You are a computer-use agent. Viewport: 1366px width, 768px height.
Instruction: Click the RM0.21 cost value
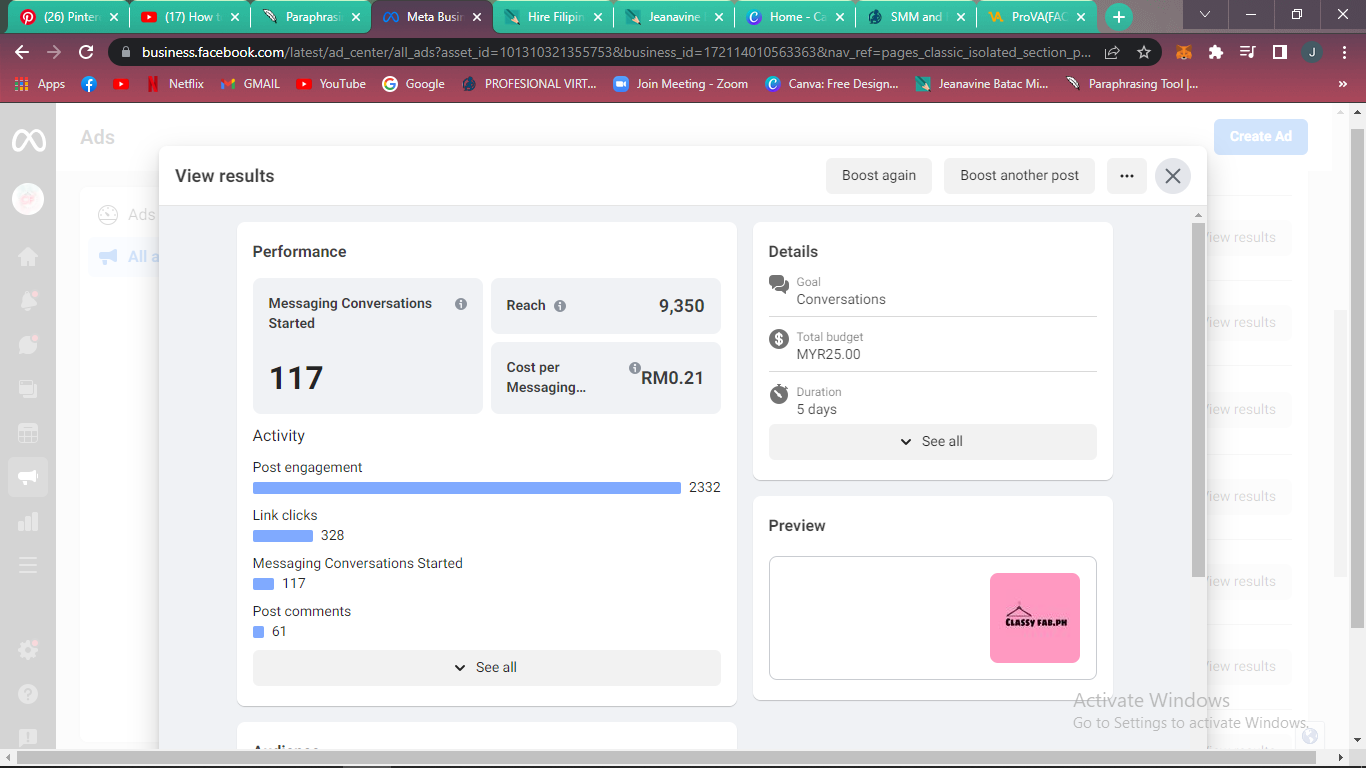pos(672,378)
